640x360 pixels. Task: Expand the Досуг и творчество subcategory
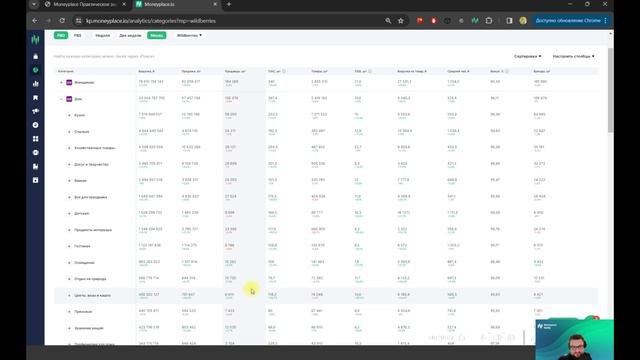coord(69,164)
